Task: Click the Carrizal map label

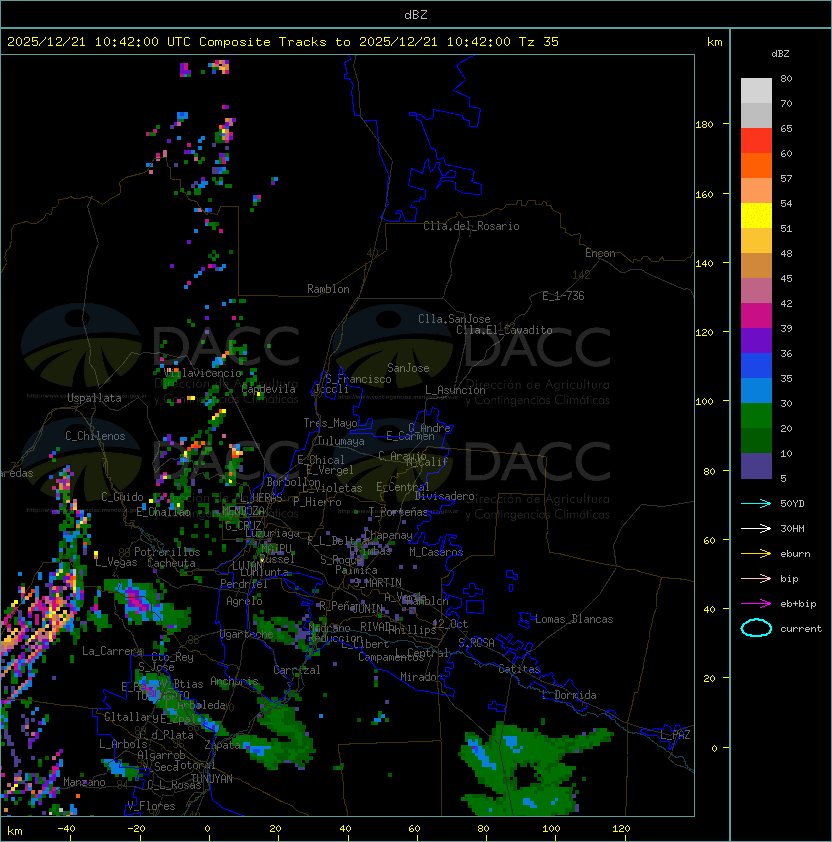Action: click(297, 670)
